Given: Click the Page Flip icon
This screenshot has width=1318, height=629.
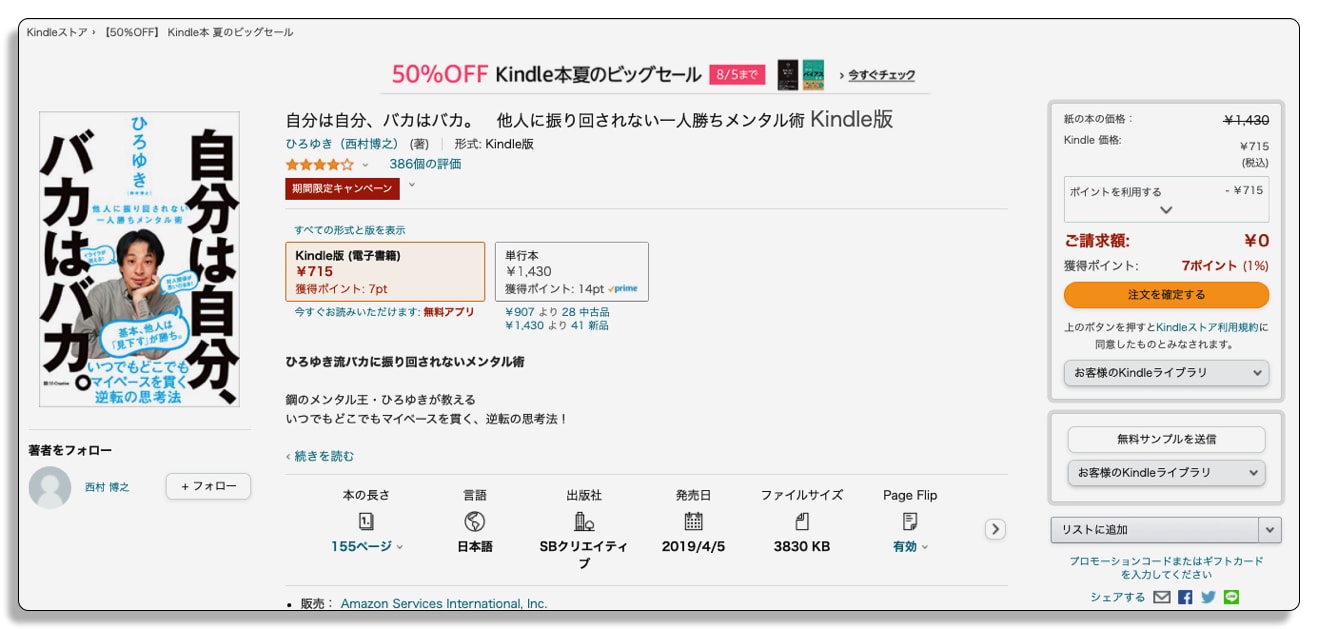Looking at the screenshot, I should (x=910, y=521).
